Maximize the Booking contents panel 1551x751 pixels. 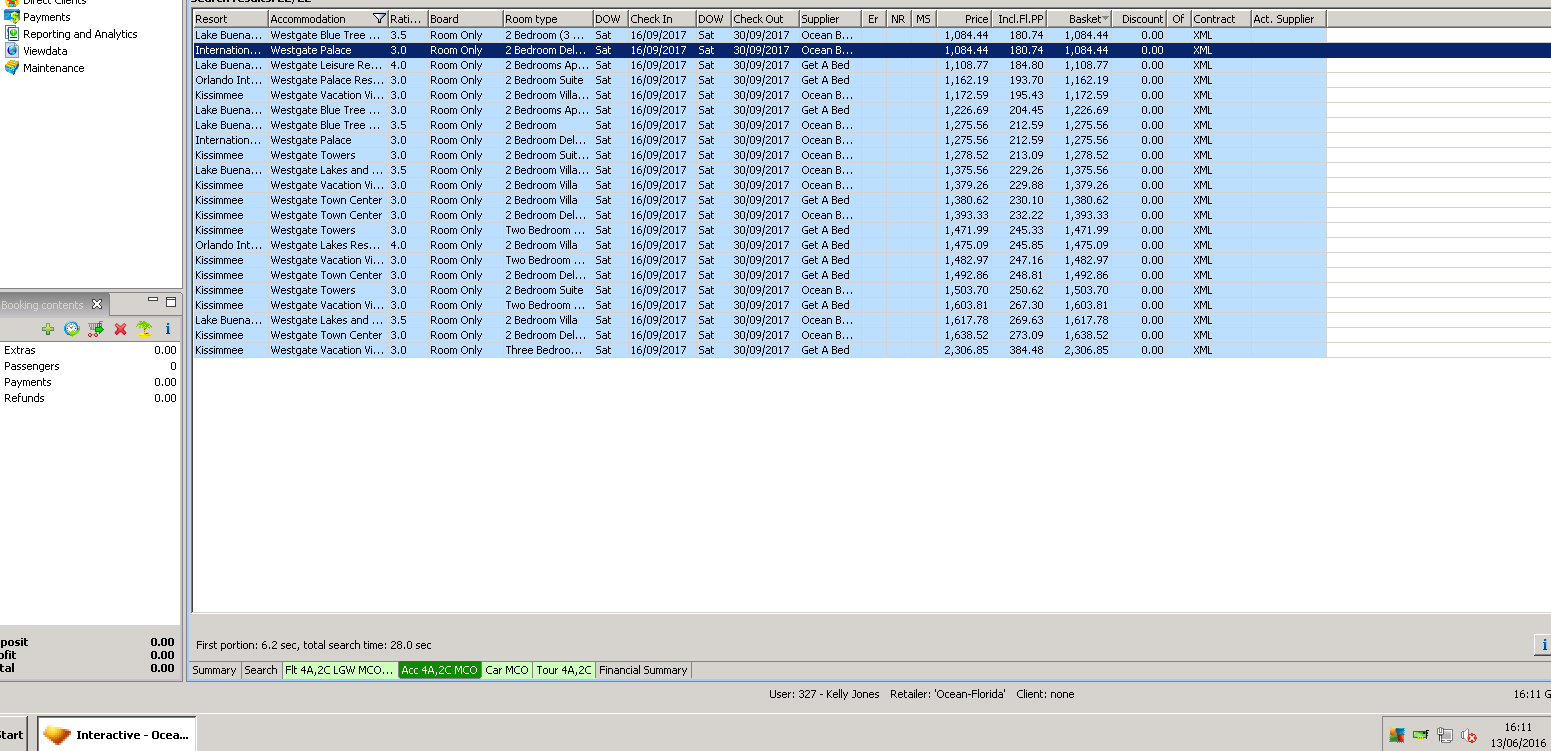(x=170, y=302)
